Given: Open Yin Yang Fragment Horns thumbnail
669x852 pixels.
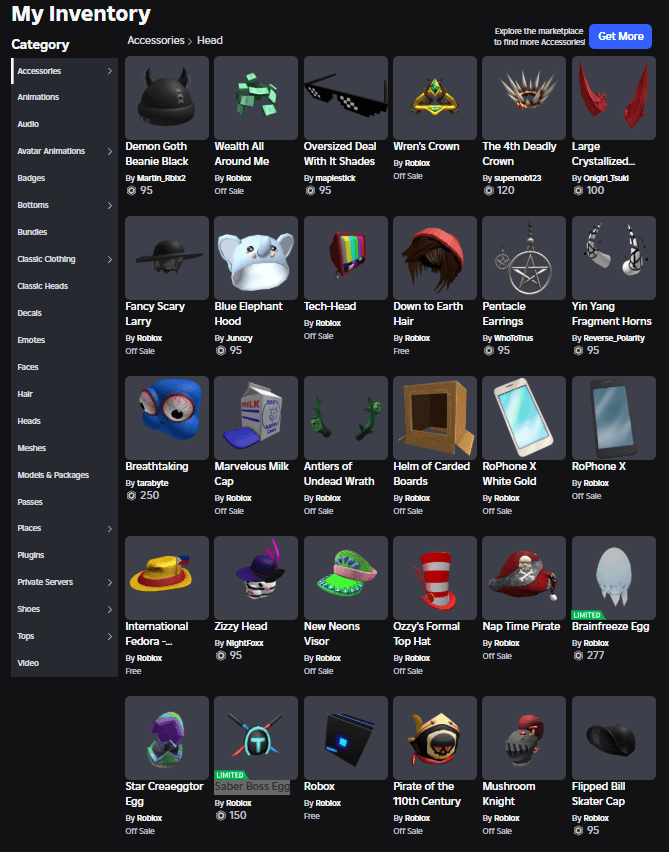Looking at the screenshot, I should (x=614, y=258).
